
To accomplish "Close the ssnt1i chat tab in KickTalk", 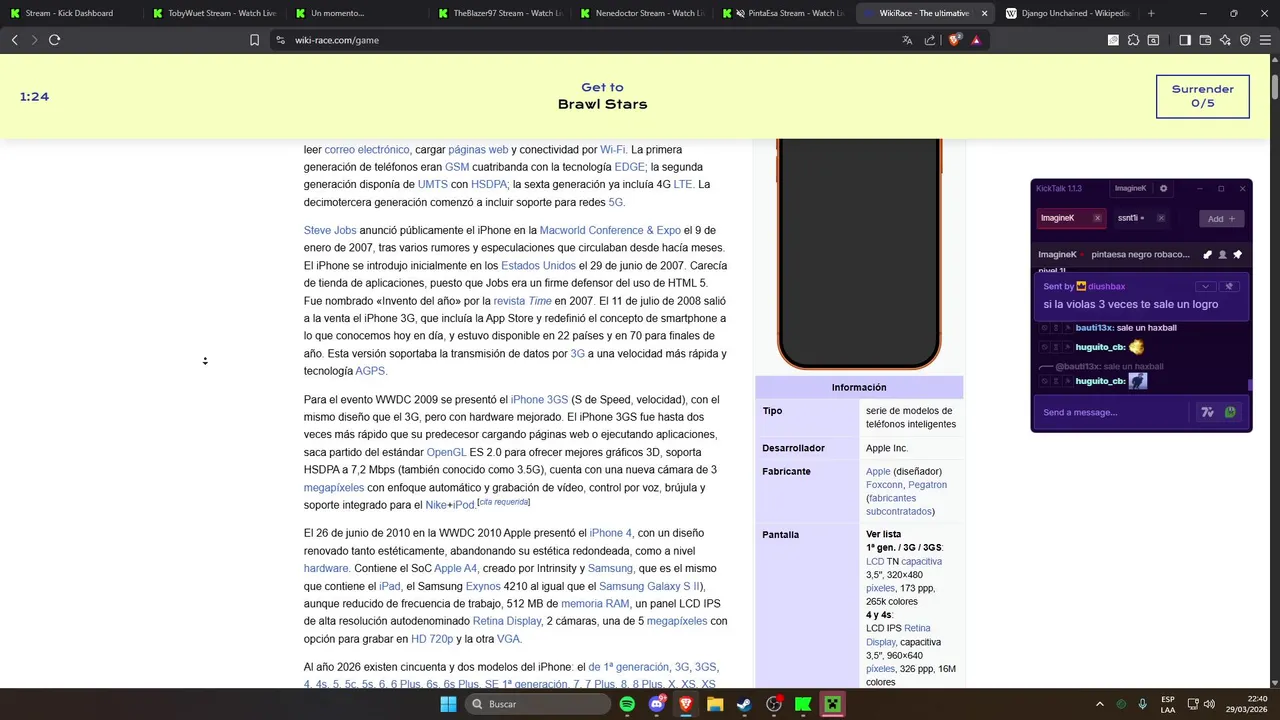I will pyautogui.click(x=1161, y=218).
